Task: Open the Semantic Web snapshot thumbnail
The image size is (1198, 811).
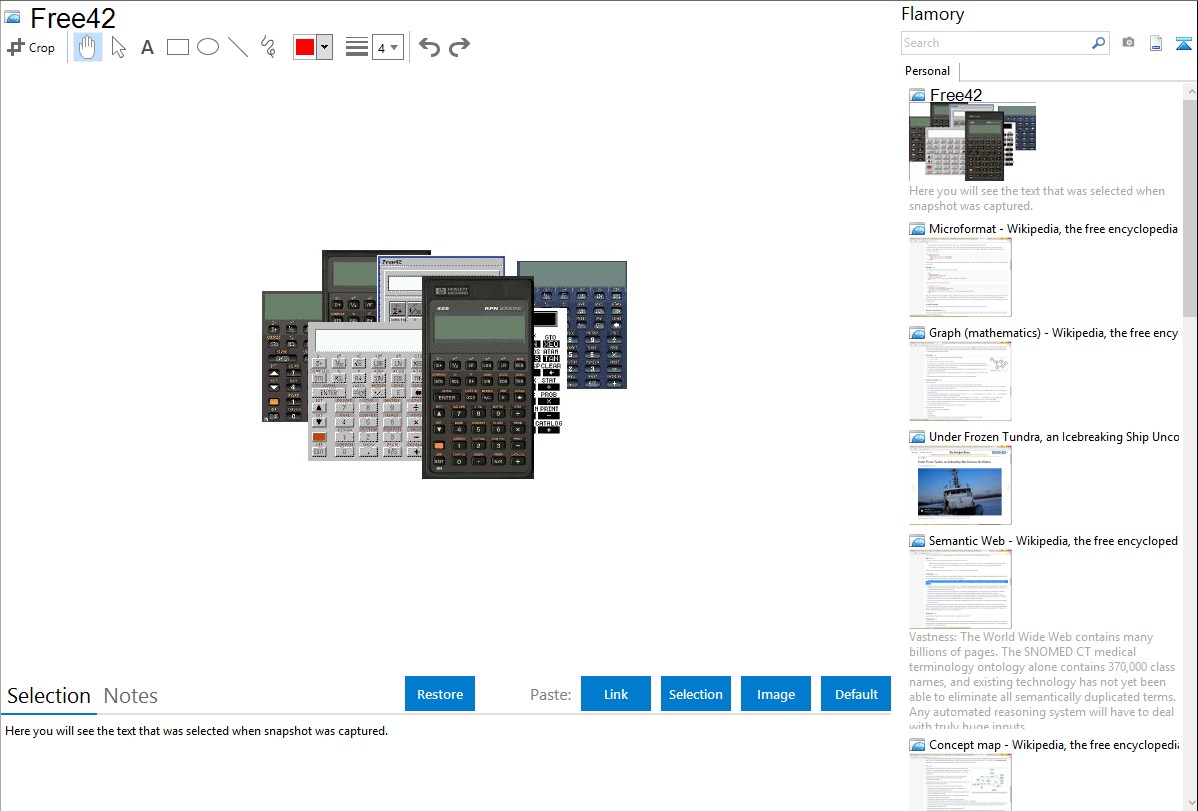Action: 960,589
